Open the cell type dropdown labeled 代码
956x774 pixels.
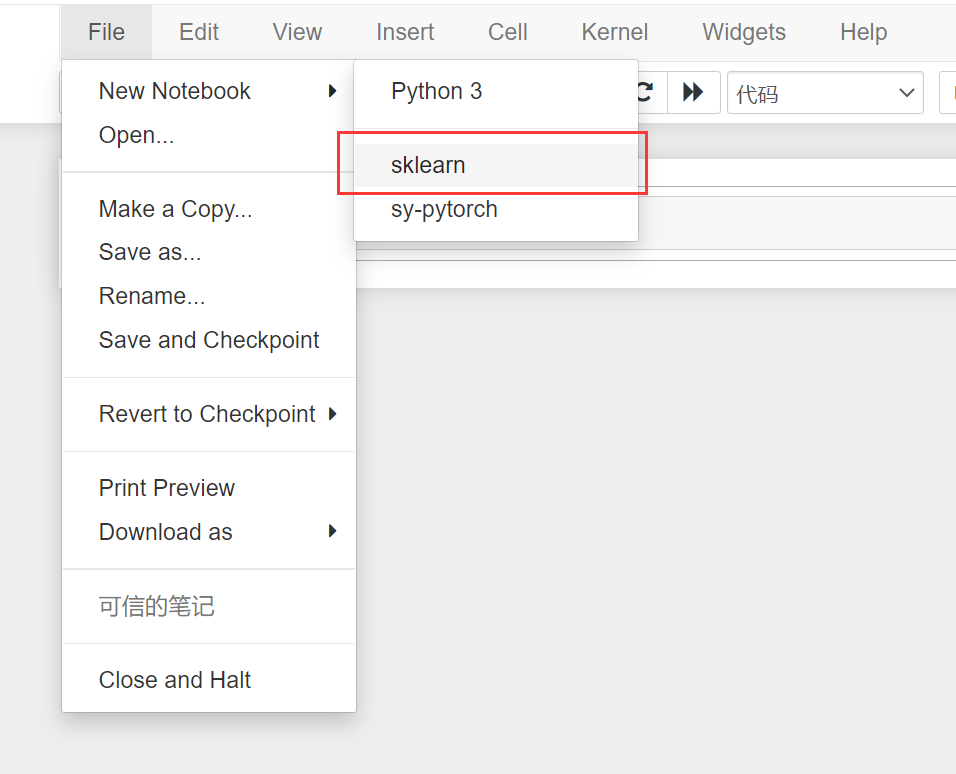click(x=824, y=92)
